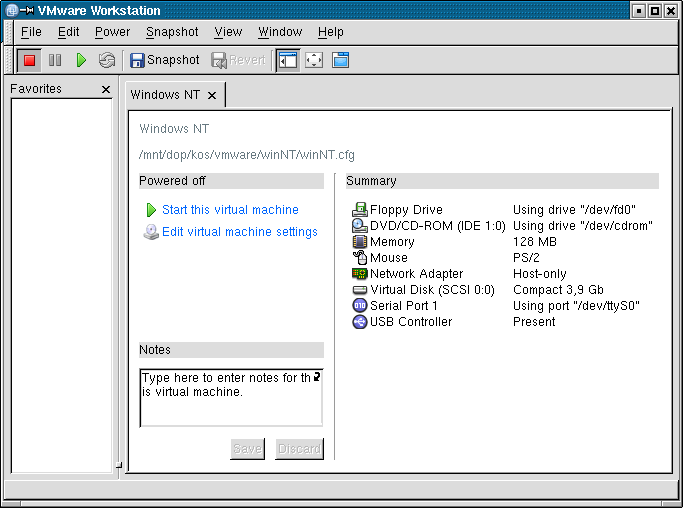Click the "Present" USB controller value
683x508 pixels.
click(534, 322)
